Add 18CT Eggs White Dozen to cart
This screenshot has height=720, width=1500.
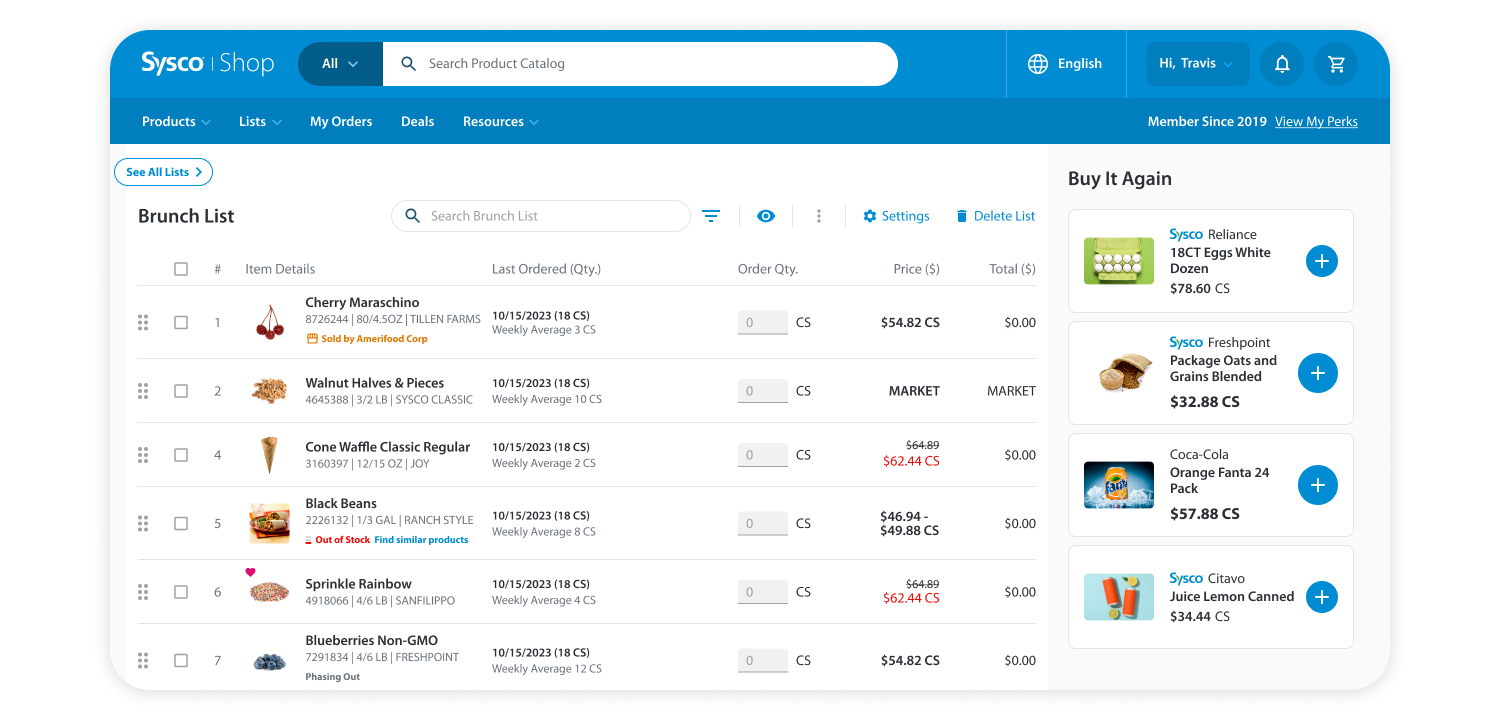pos(1322,261)
